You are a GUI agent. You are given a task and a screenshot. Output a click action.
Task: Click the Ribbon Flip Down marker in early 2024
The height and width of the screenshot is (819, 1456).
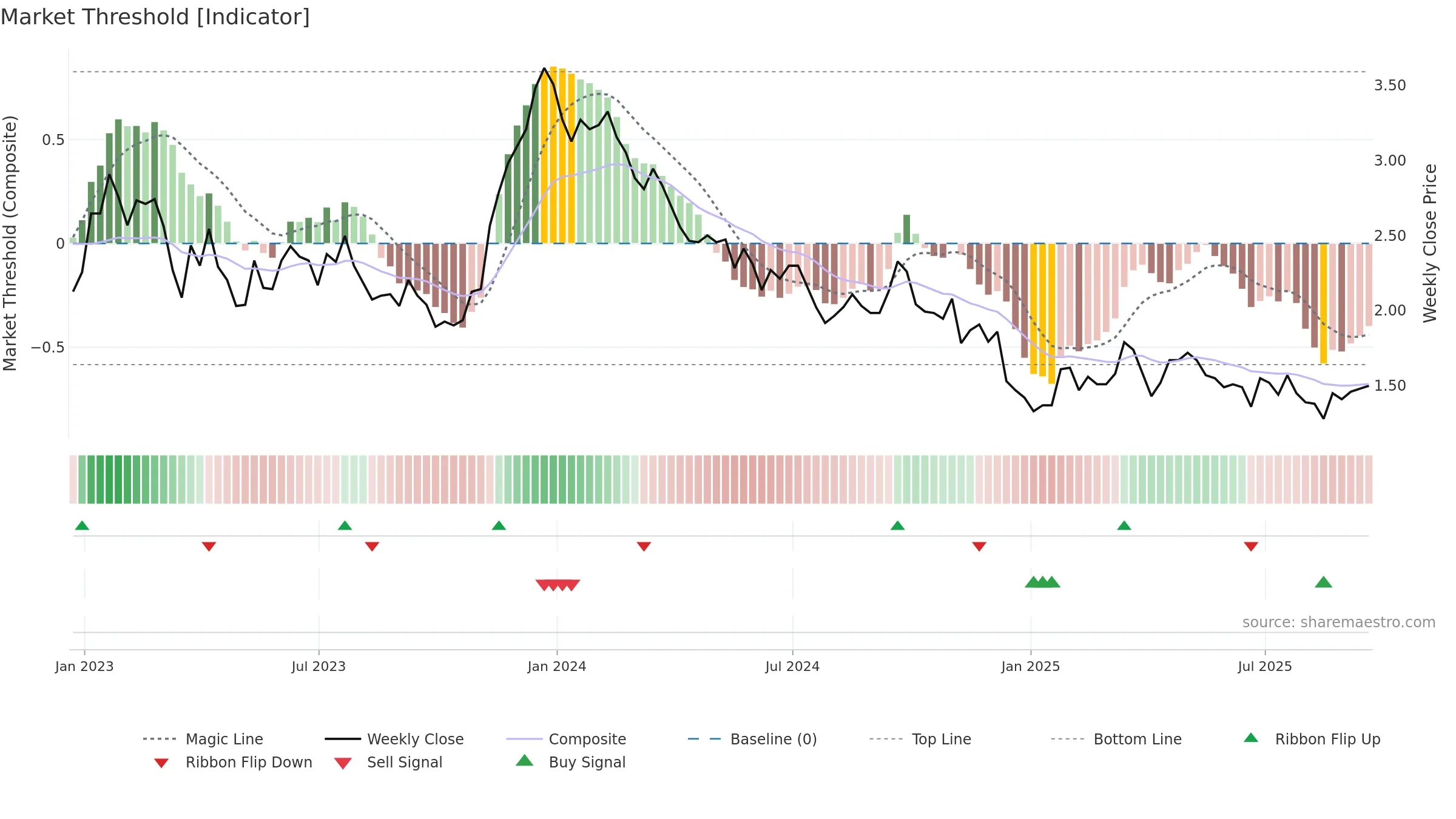click(644, 547)
